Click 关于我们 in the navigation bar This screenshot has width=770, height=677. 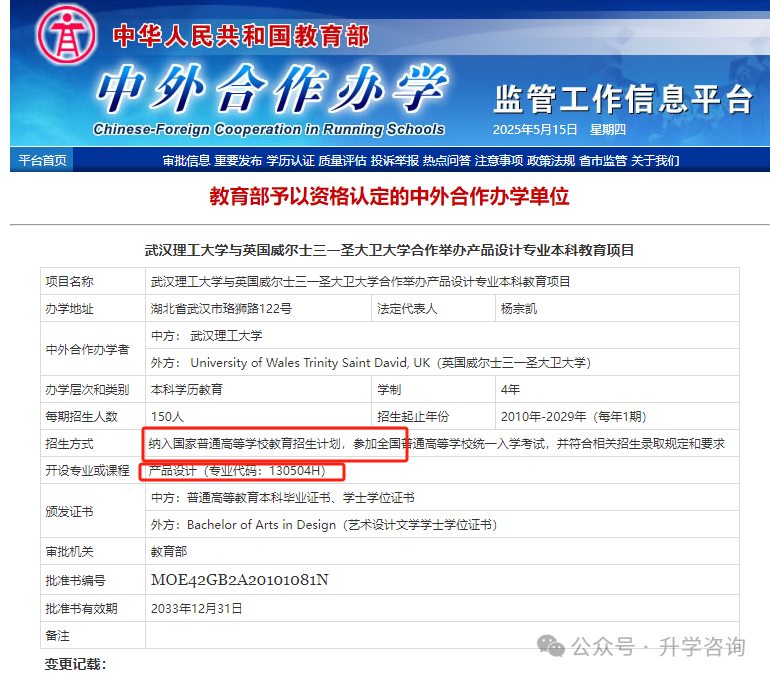click(655, 161)
